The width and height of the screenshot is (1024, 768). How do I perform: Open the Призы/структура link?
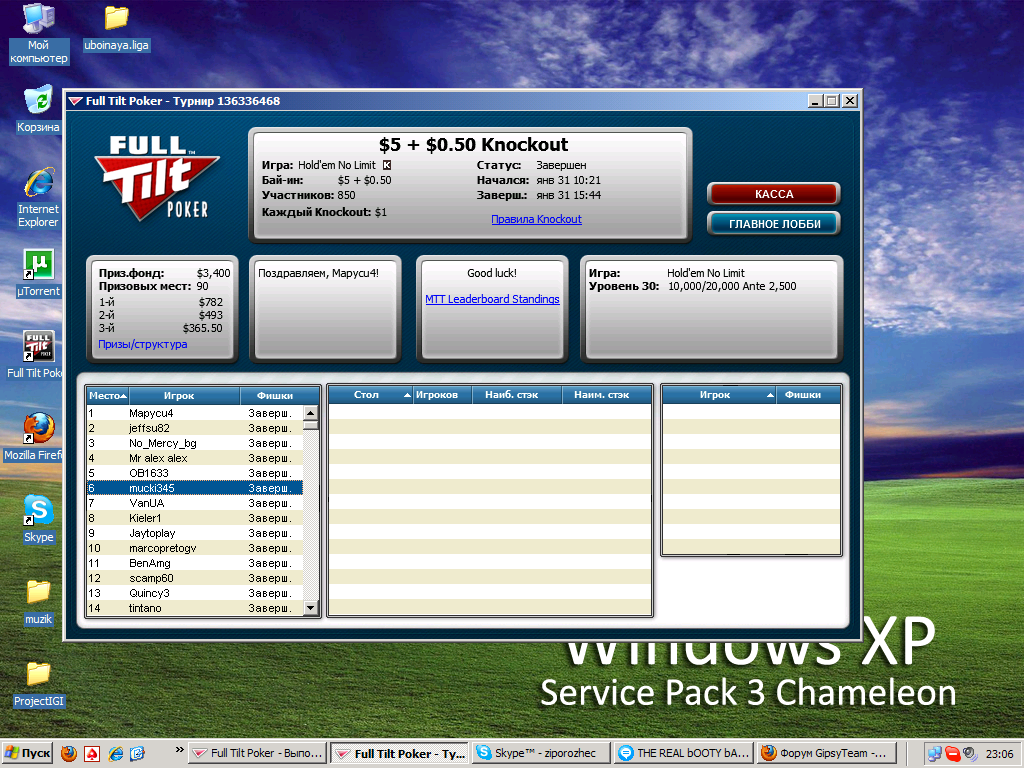coord(142,344)
